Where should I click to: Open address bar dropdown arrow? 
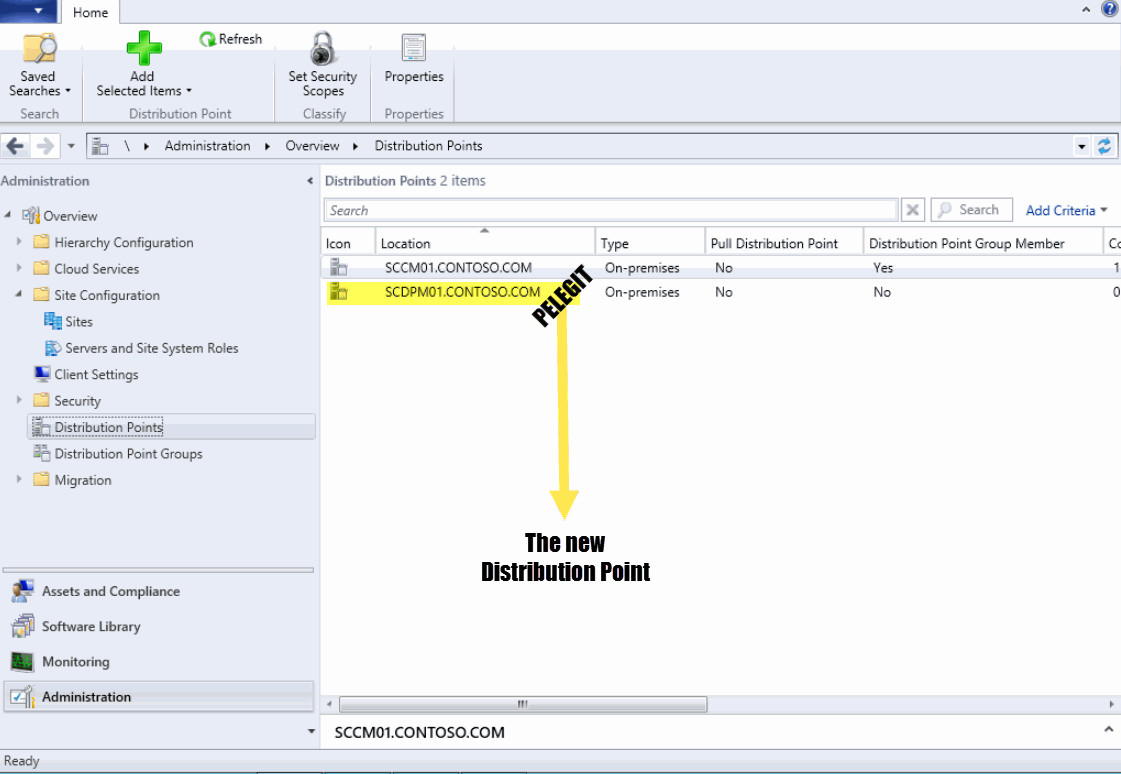click(1082, 147)
